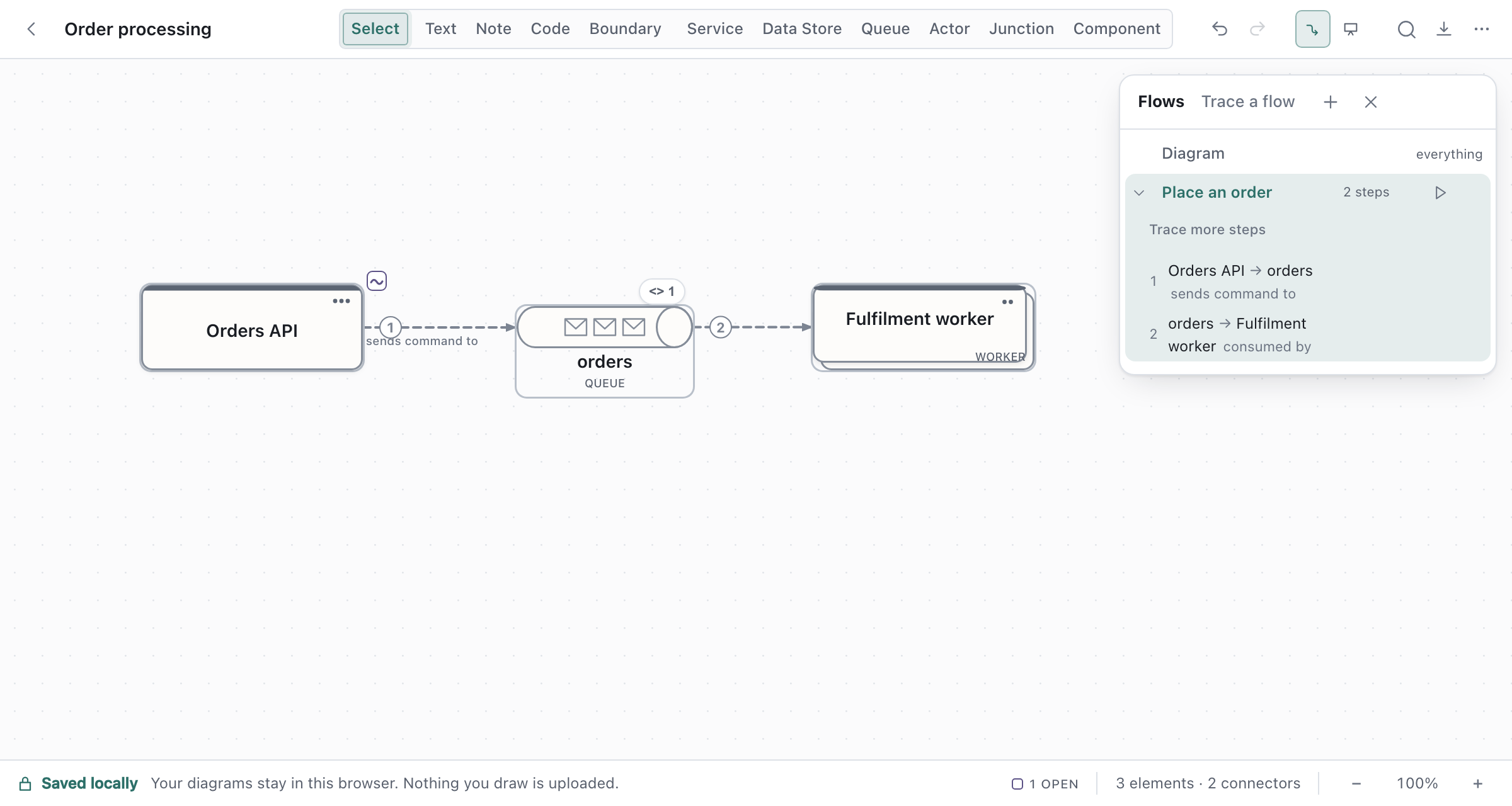Image resolution: width=1512 pixels, height=806 pixels.
Task: Choose the Actor tool
Action: click(x=949, y=29)
